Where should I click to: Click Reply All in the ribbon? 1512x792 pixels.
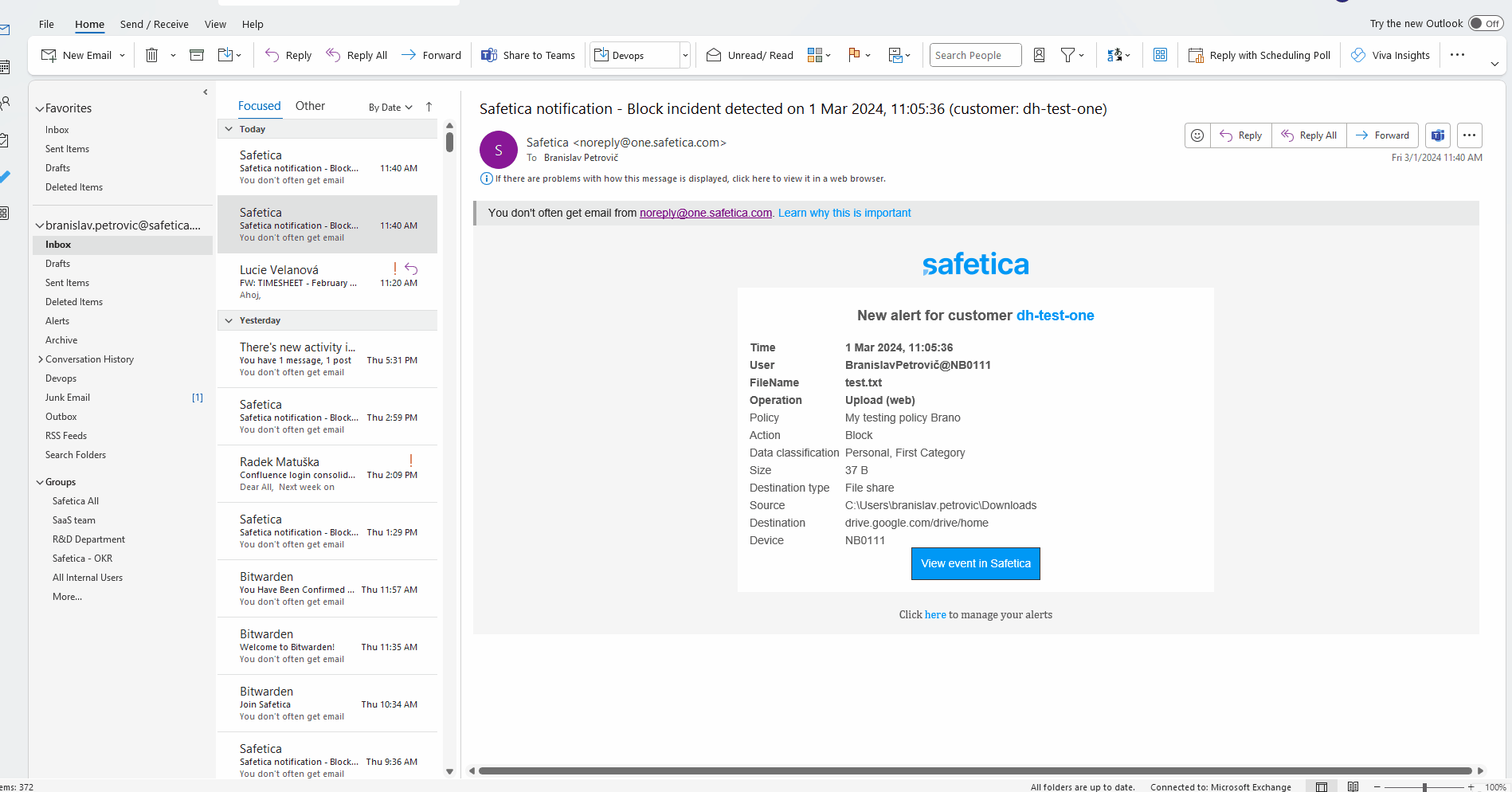(357, 55)
